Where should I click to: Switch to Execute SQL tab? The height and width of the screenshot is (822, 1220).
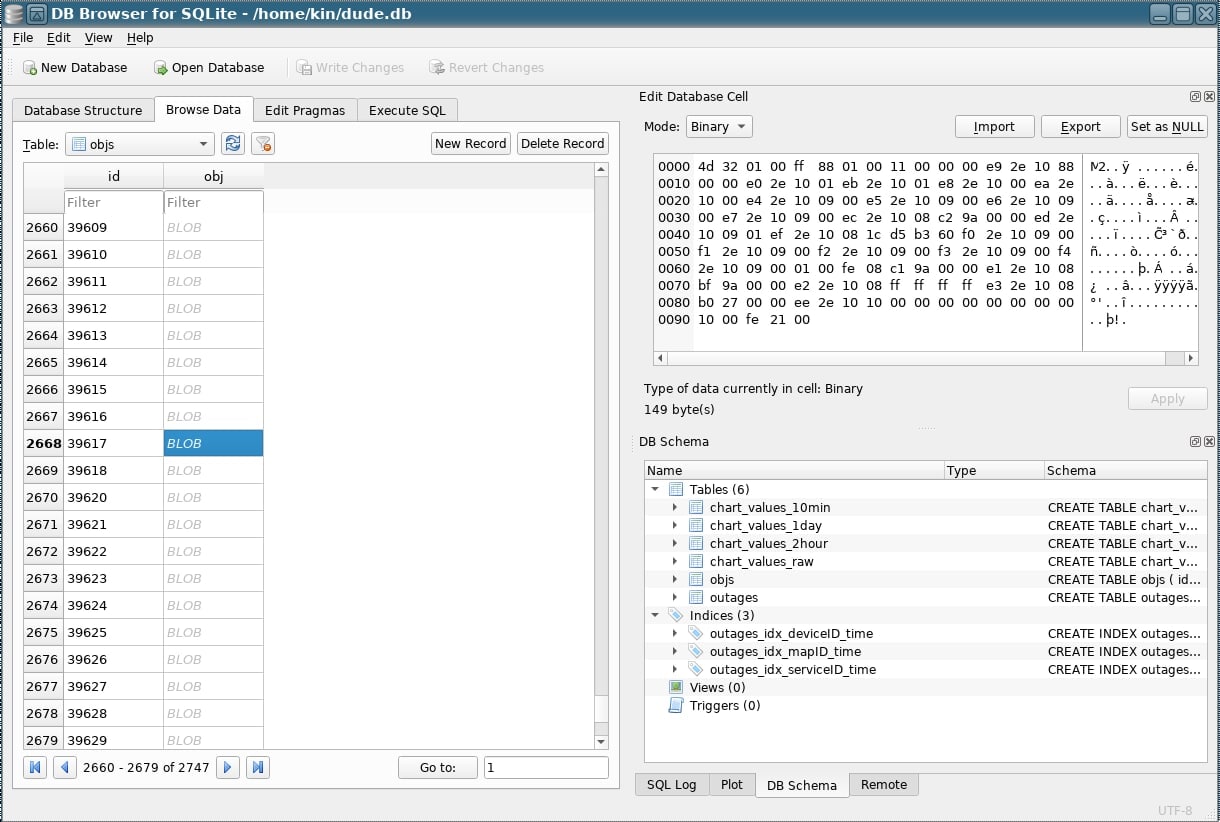pyautogui.click(x=407, y=110)
